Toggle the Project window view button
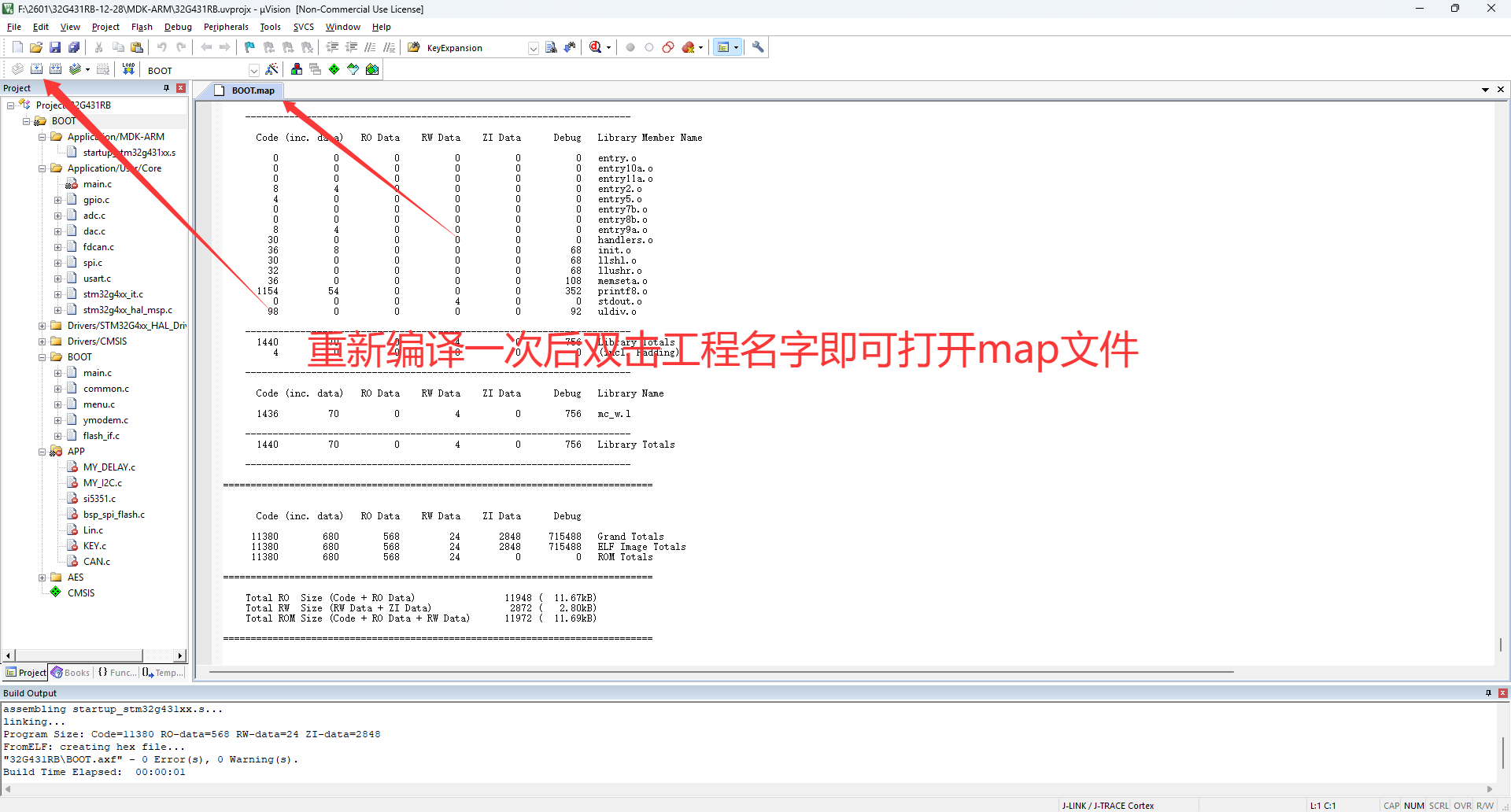Image resolution: width=1511 pixels, height=812 pixels. (x=723, y=47)
